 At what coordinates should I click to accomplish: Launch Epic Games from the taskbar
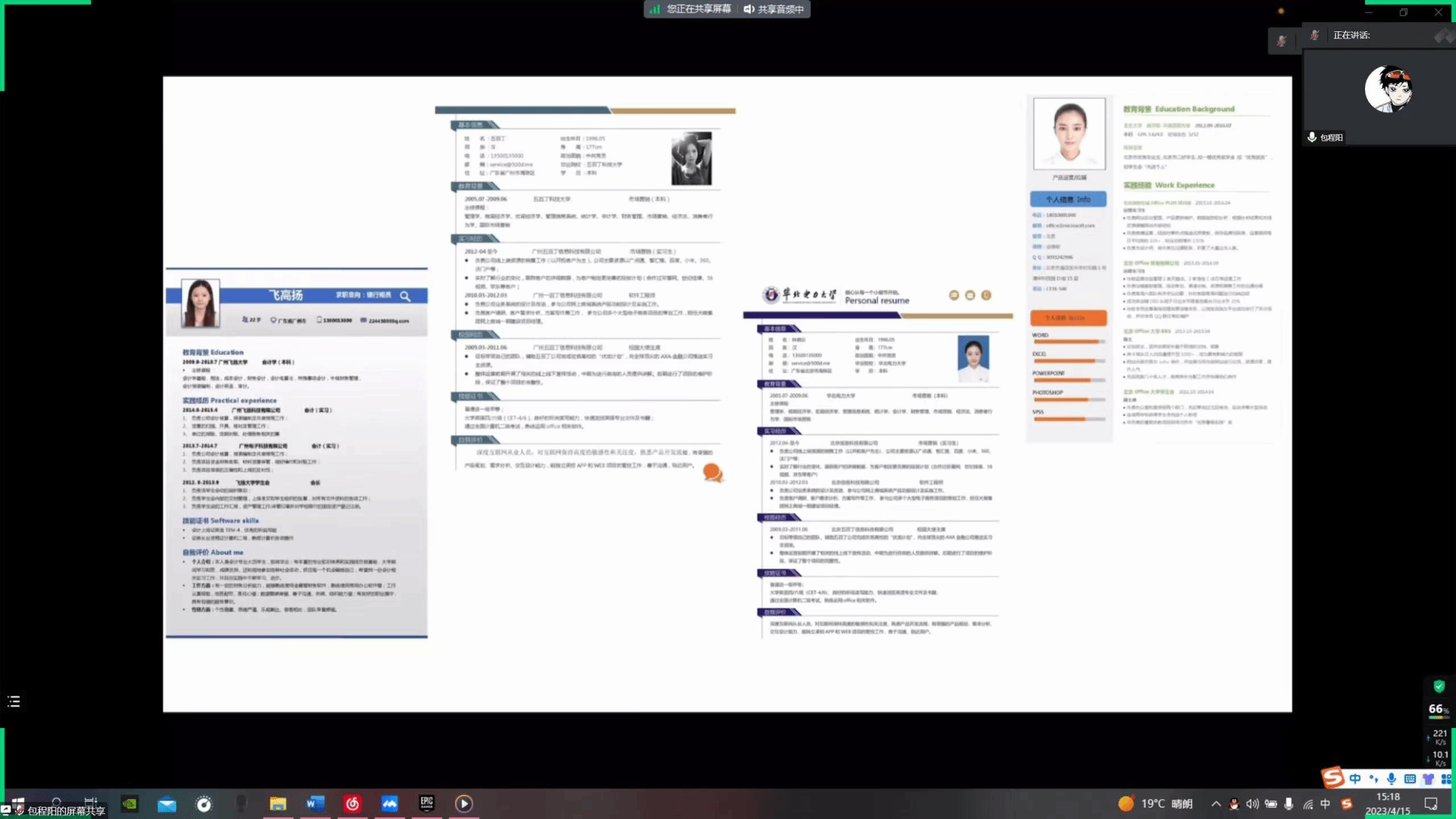point(427,803)
